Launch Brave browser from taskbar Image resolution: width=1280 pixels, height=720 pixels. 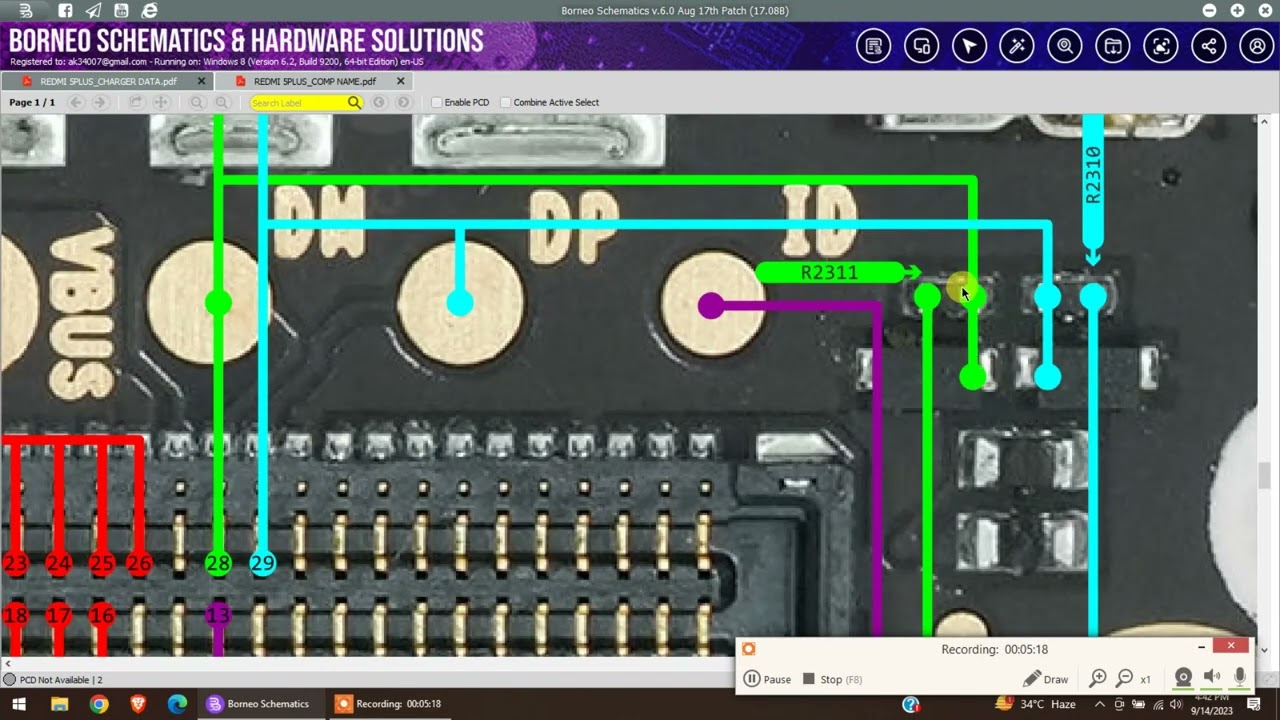(x=138, y=704)
